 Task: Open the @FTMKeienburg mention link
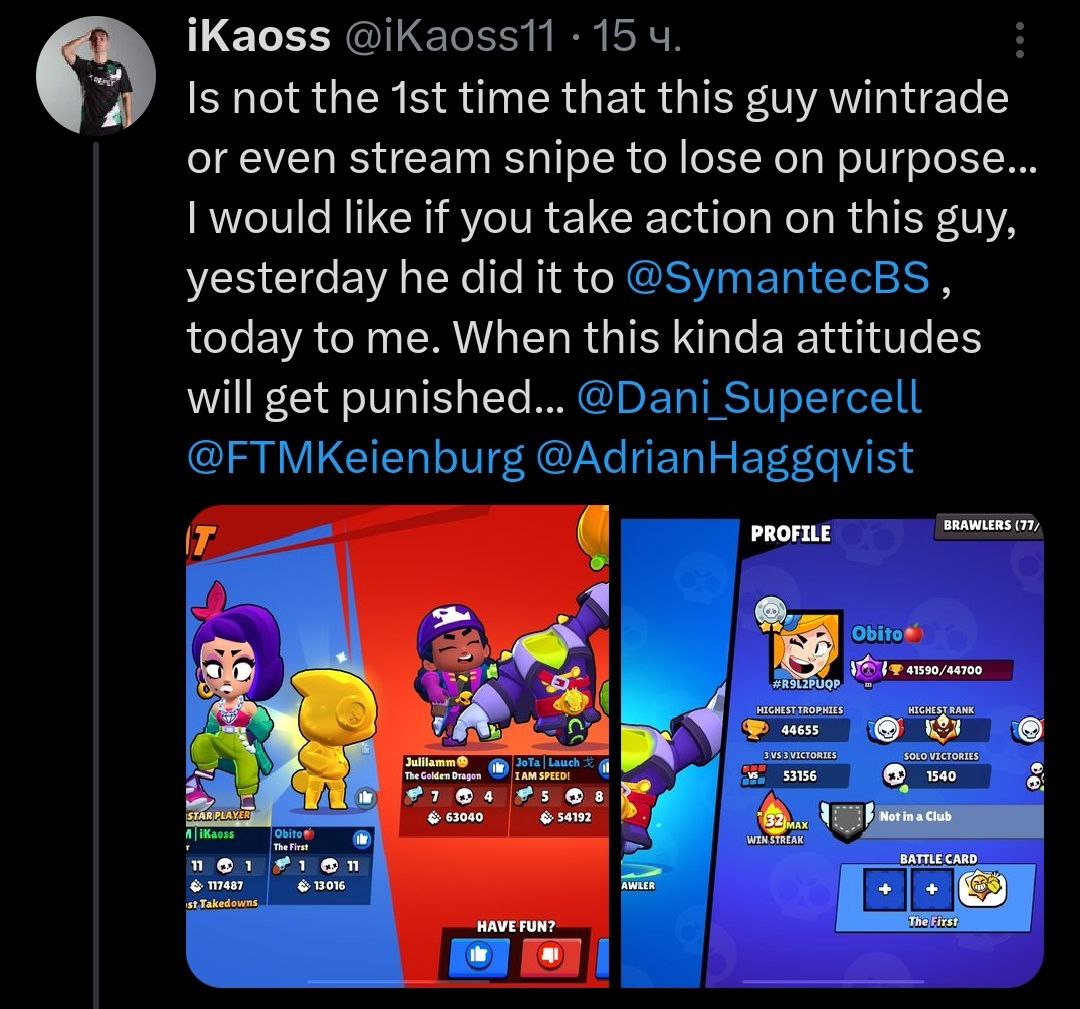pos(355,458)
